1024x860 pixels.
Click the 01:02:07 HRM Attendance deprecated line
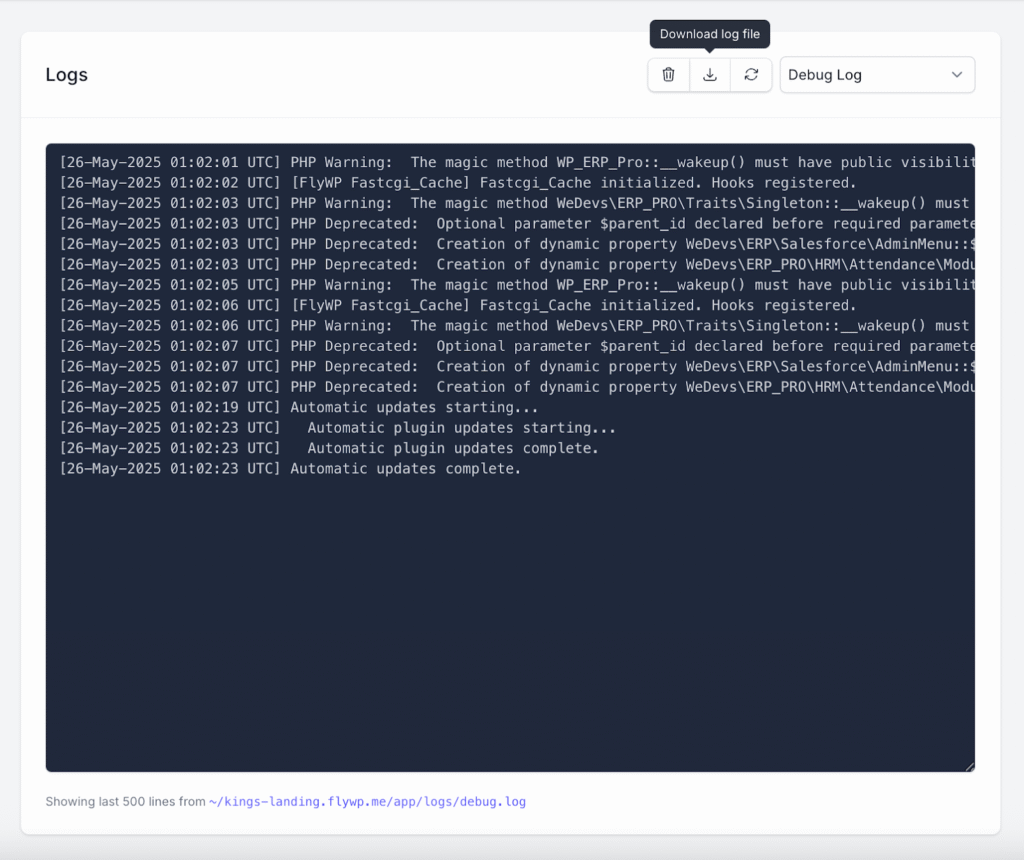pyautogui.click(x=517, y=387)
